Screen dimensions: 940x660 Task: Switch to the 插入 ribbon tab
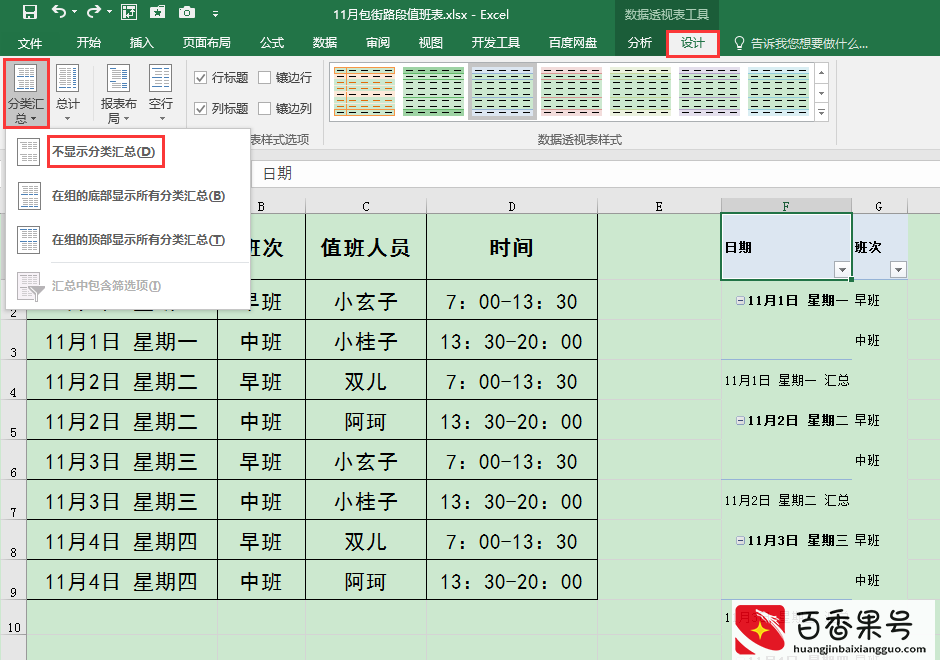(141, 43)
